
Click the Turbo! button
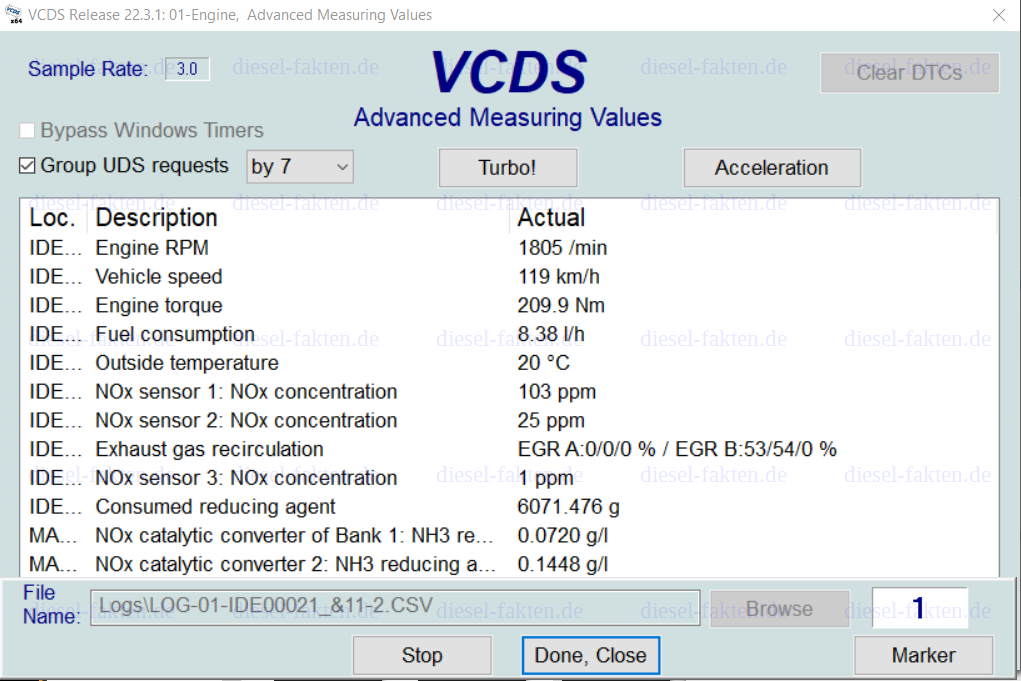[x=508, y=167]
